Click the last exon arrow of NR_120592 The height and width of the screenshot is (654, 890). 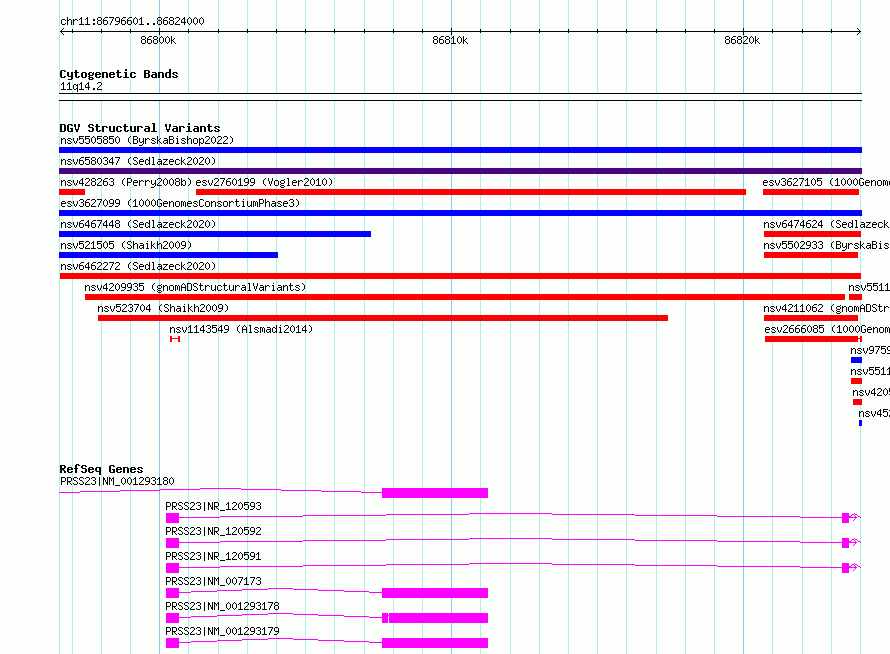(x=851, y=543)
